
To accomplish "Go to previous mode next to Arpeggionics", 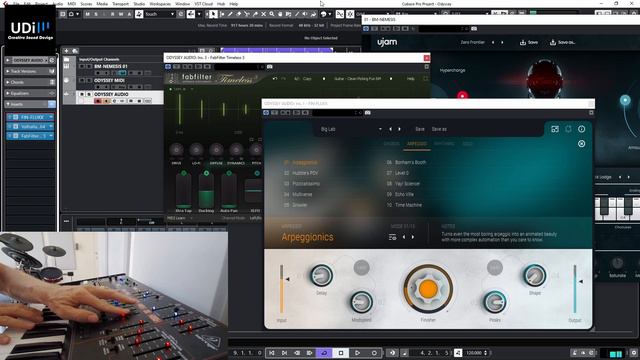I will [x=404, y=237].
